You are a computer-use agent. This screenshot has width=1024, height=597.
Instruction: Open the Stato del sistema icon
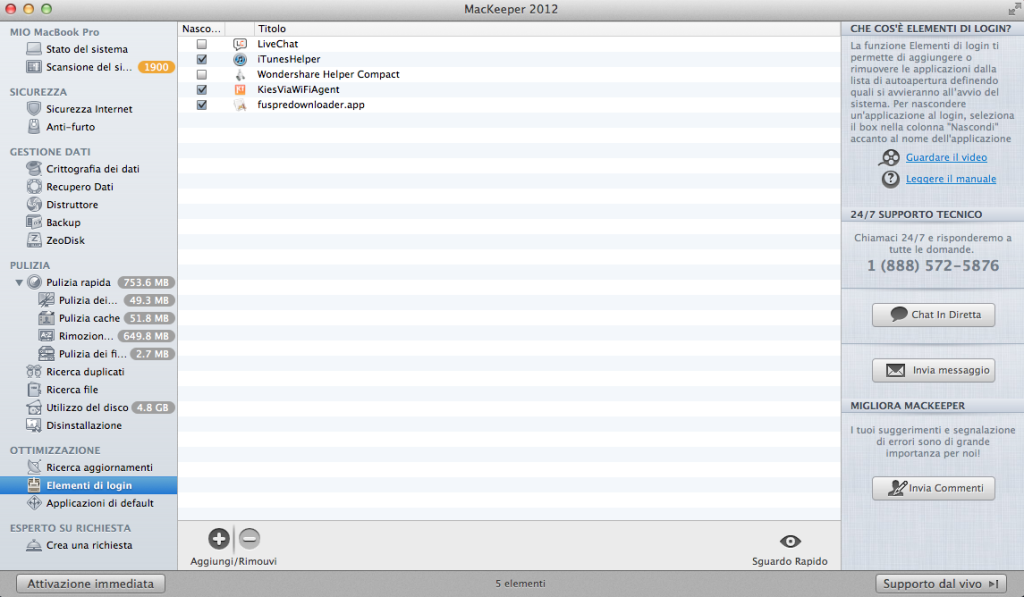tap(34, 49)
